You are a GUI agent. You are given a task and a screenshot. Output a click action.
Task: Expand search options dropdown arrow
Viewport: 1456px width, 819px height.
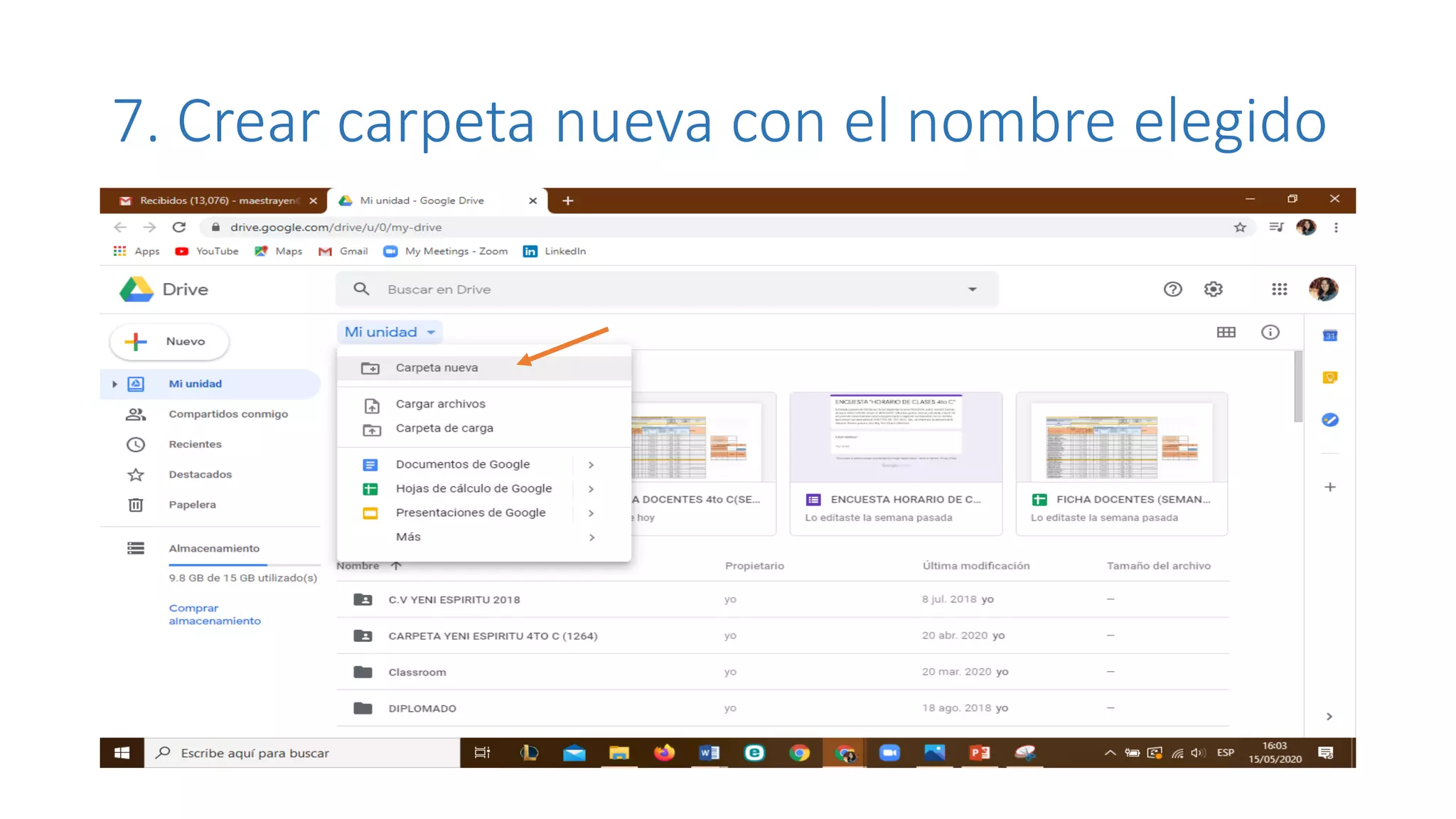[x=972, y=289]
